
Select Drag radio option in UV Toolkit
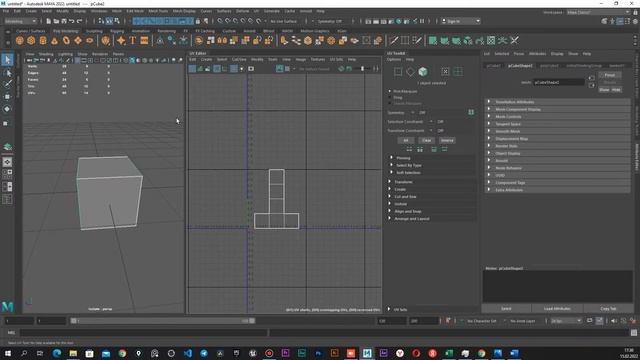(390, 98)
